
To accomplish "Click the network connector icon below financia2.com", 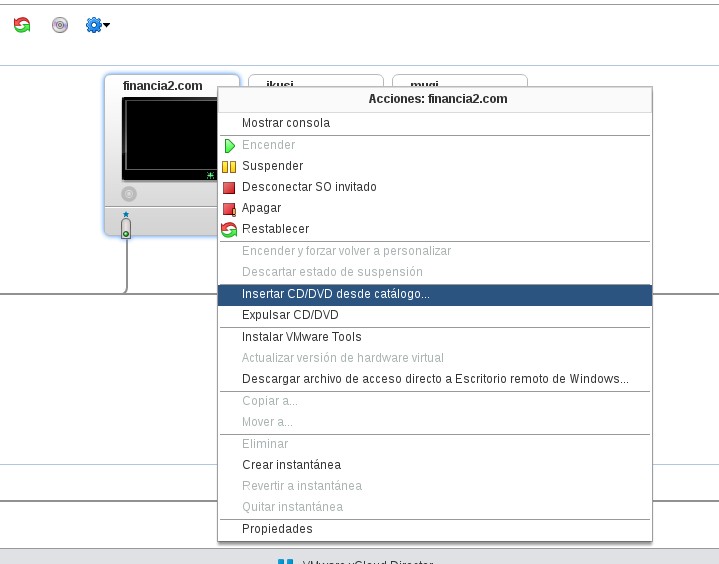I will [x=126, y=229].
